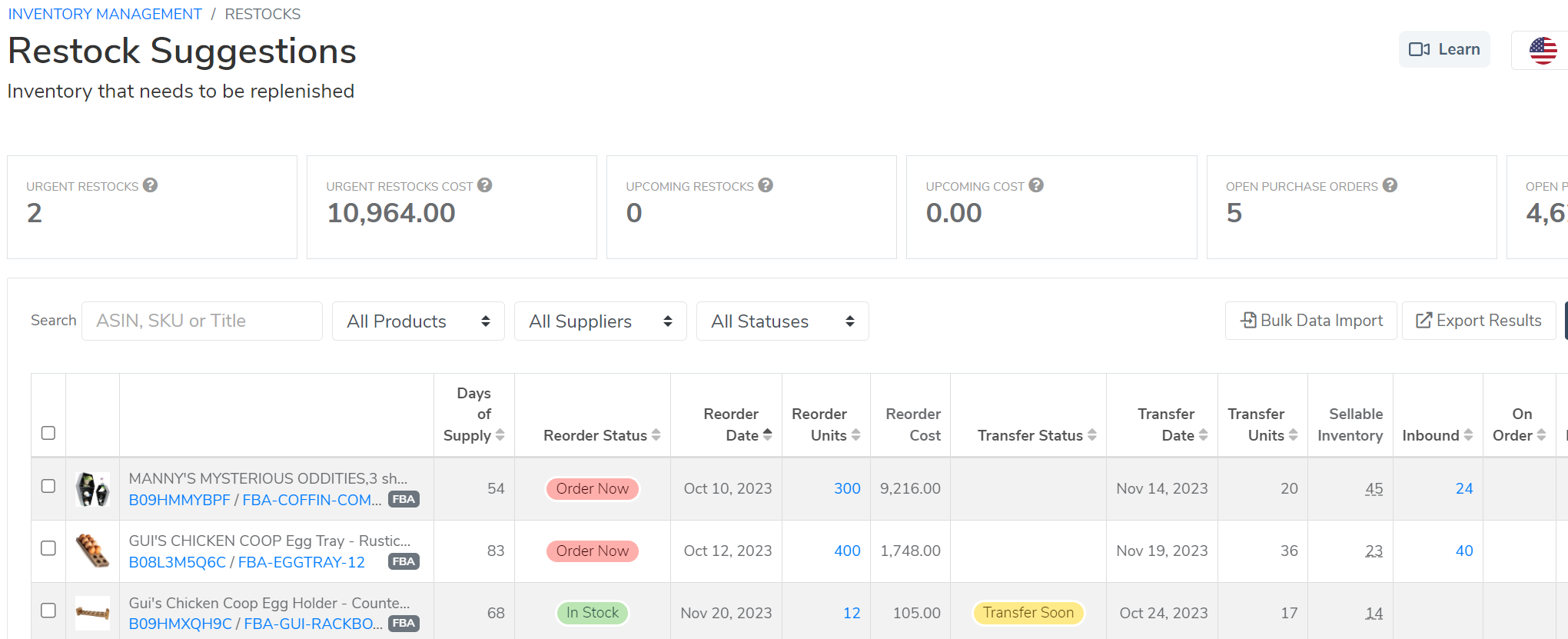Sort by Reorder Status arrows
Viewport: 1568px width, 639px height.
tap(656, 435)
